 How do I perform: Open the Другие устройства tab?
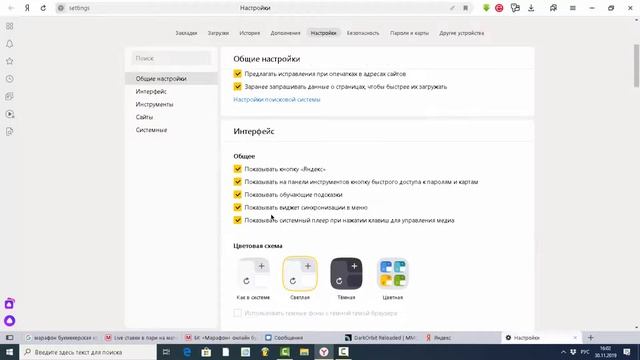[462, 33]
